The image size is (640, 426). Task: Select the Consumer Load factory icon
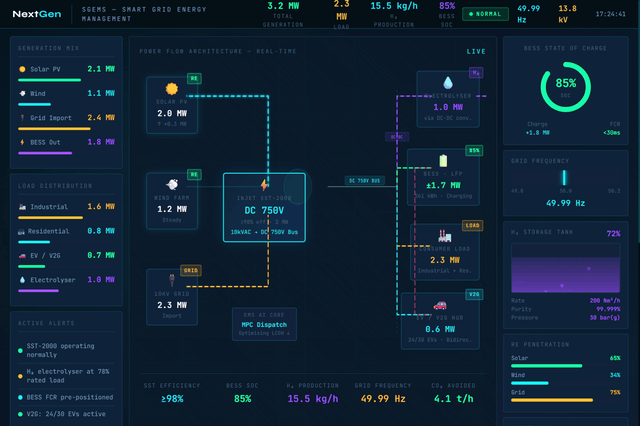(x=444, y=235)
